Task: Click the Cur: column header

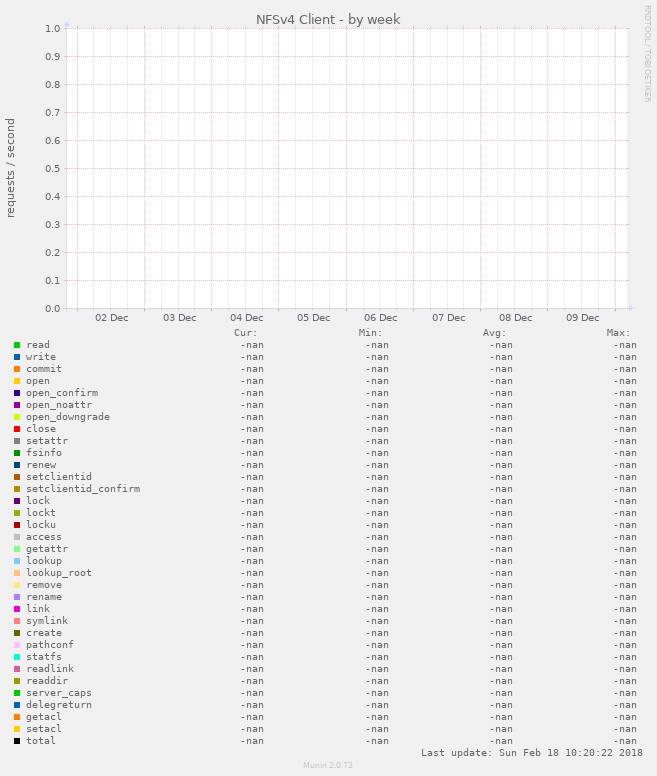Action: click(245, 333)
